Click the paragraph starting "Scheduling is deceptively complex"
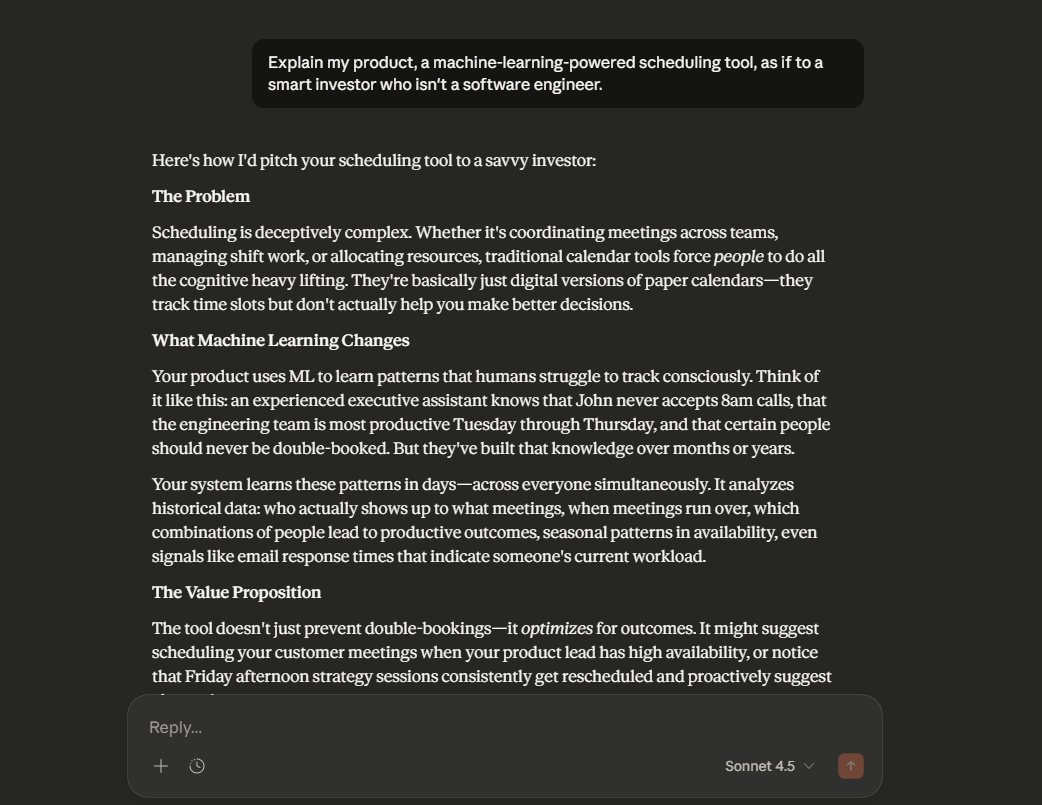Viewport: 1042px width, 805px height. tap(488, 268)
